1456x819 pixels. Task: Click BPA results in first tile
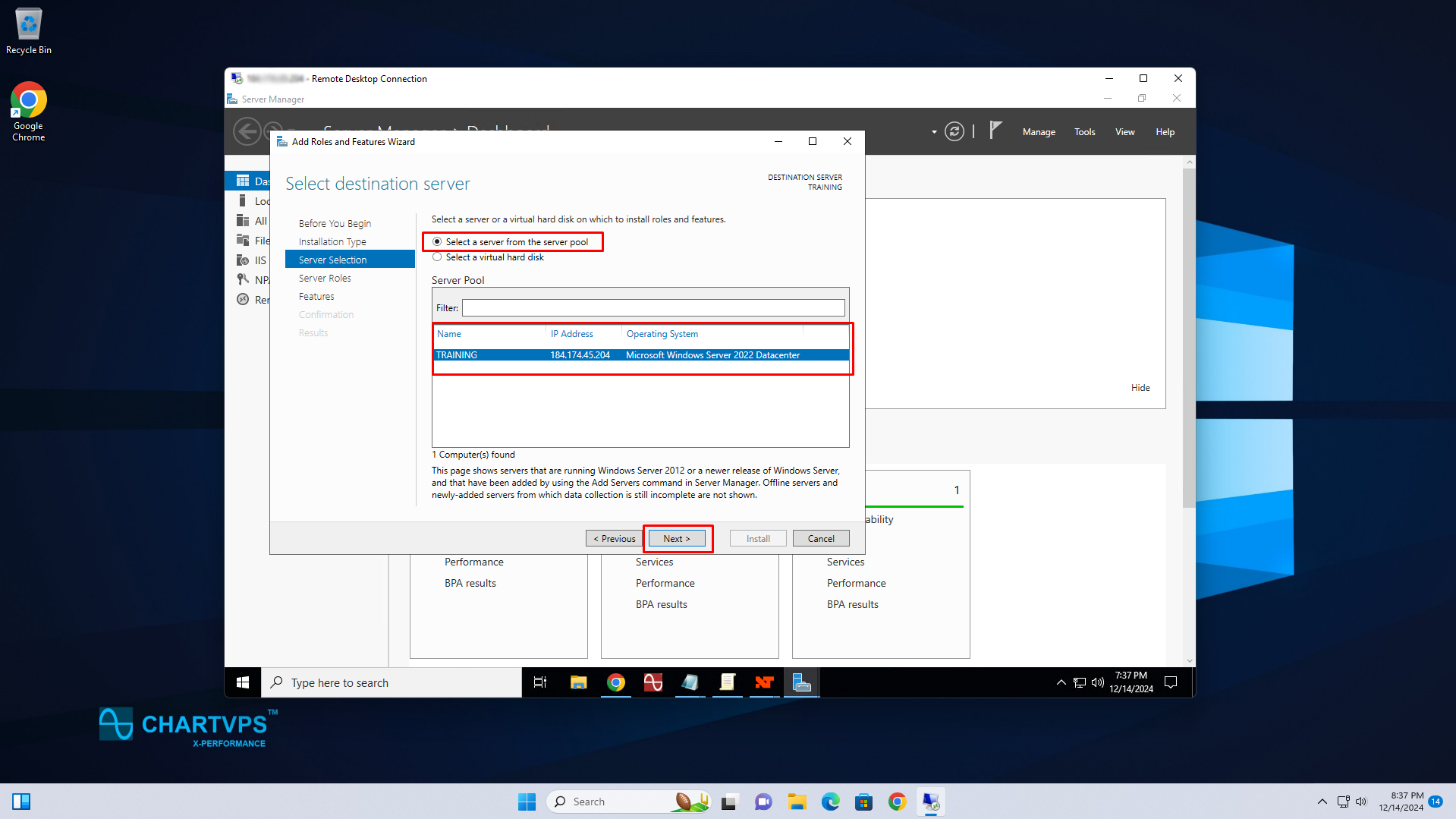click(470, 583)
